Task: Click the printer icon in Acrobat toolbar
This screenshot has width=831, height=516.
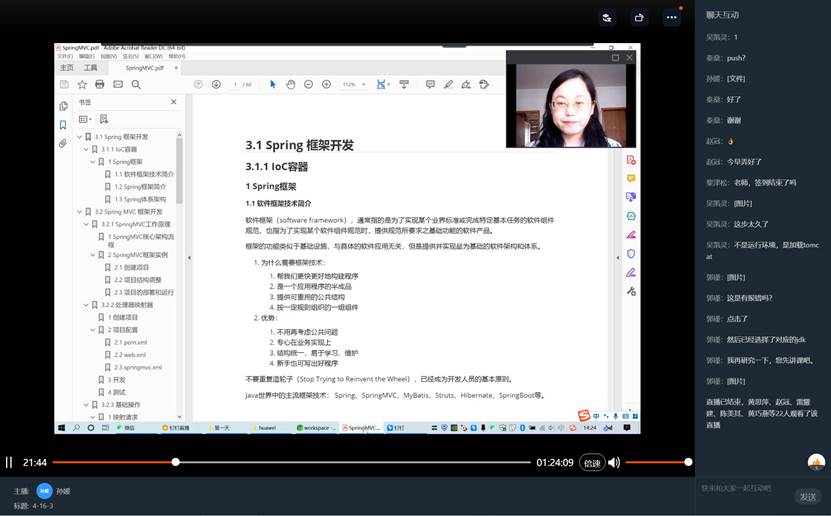Action: (x=100, y=84)
